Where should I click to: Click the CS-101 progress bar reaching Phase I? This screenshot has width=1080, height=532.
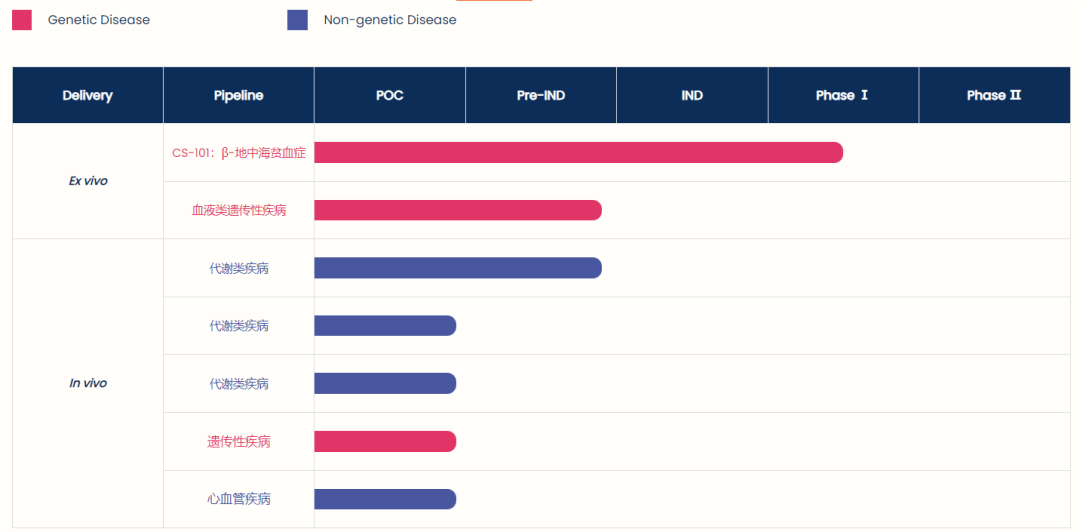point(578,153)
